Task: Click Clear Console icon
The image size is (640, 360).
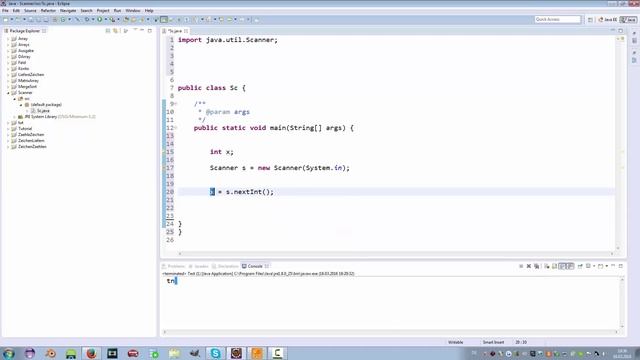Action: click(x=547, y=266)
